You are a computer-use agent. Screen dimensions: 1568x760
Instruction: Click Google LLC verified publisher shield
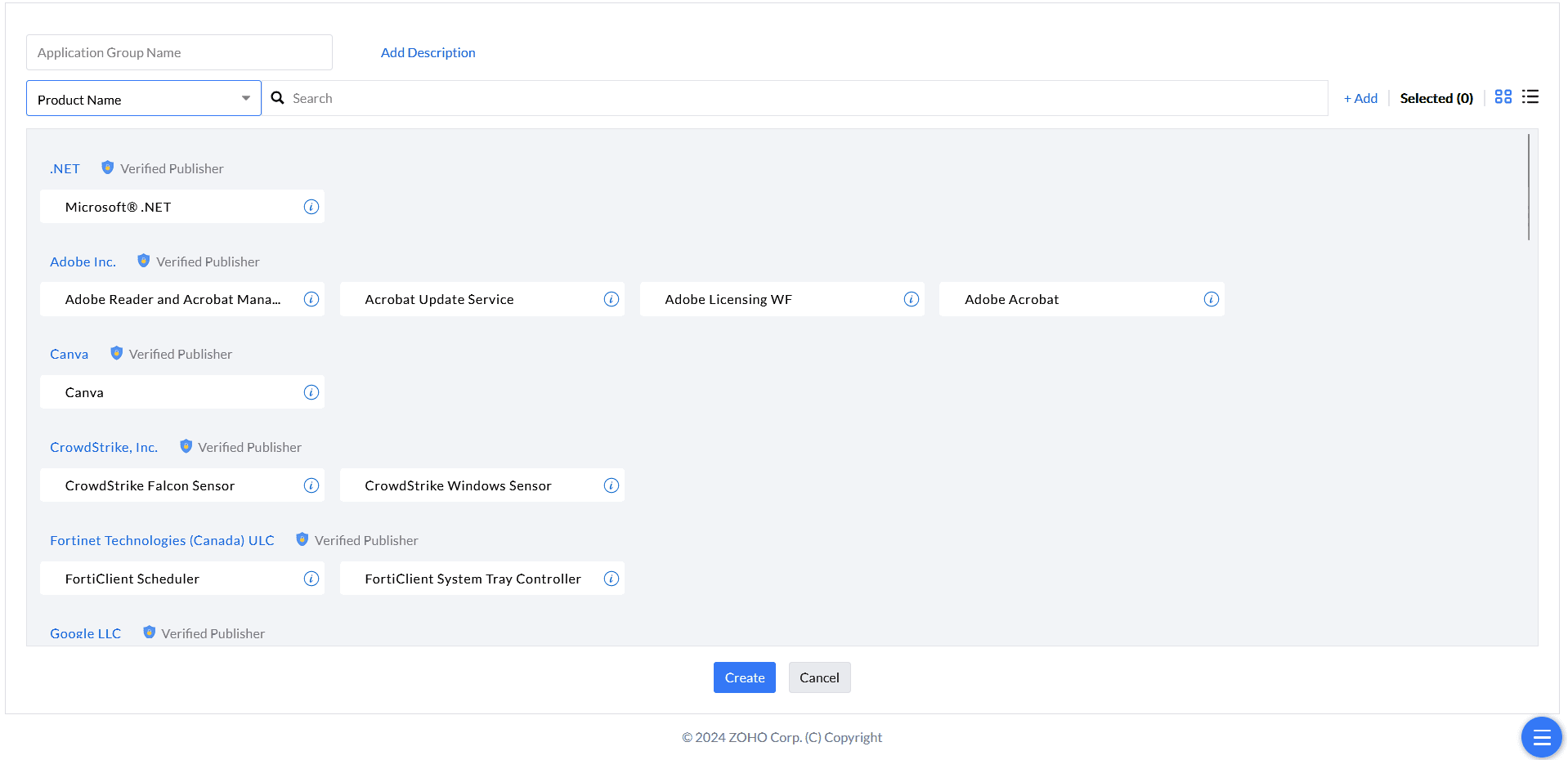coord(149,633)
